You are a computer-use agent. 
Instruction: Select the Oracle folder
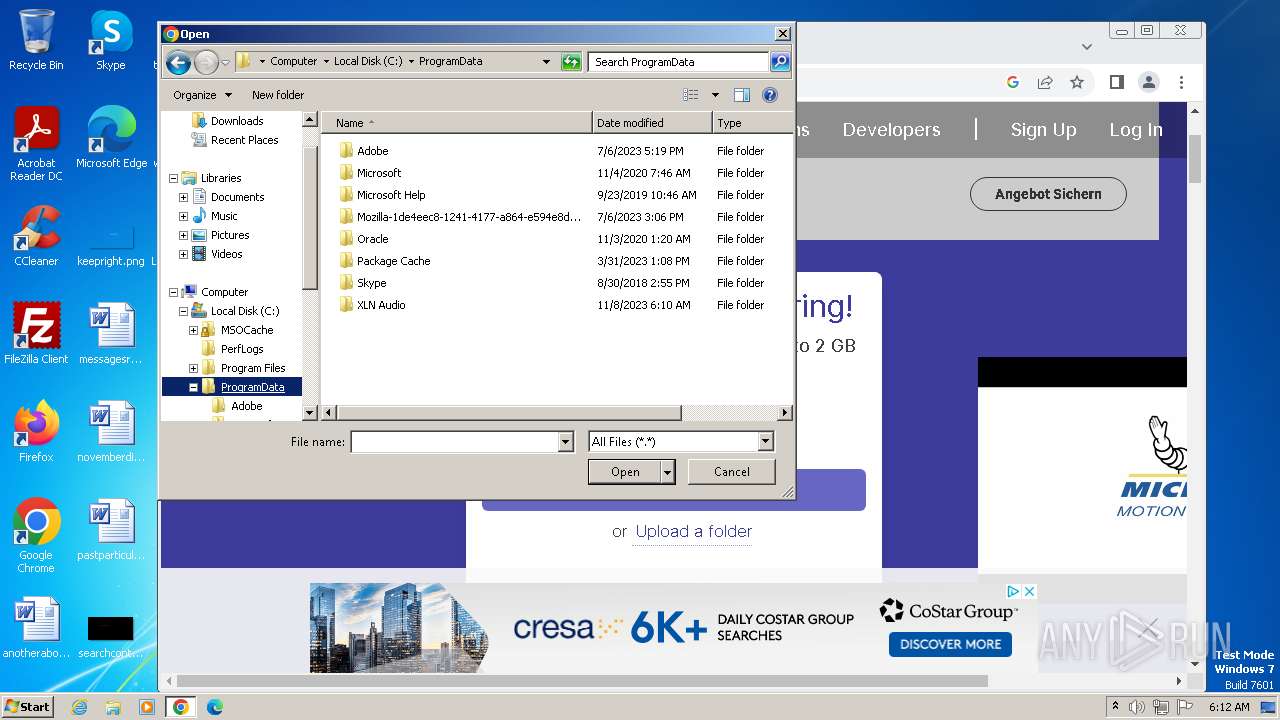click(x=372, y=239)
